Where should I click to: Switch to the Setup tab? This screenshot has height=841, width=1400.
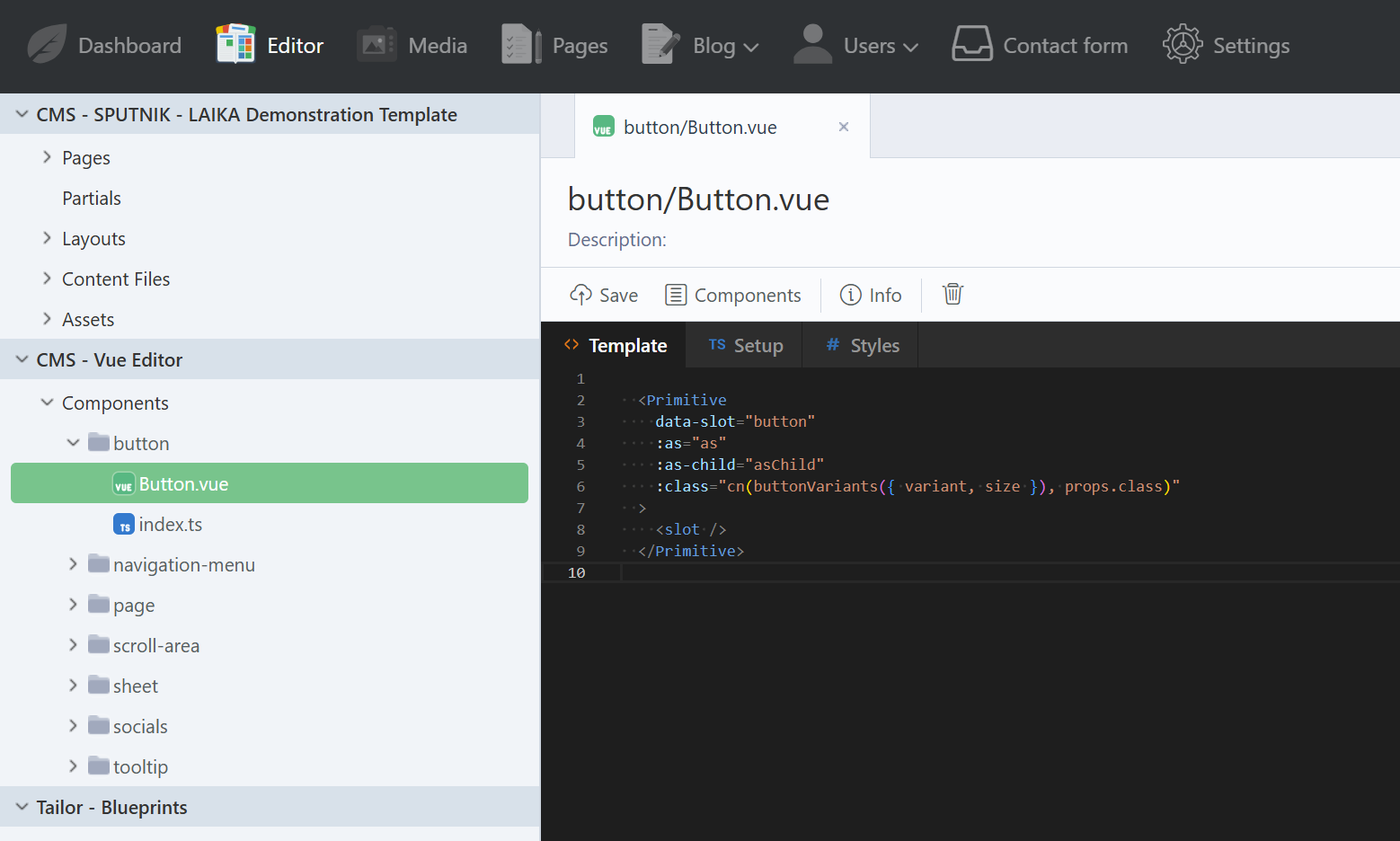(745, 346)
